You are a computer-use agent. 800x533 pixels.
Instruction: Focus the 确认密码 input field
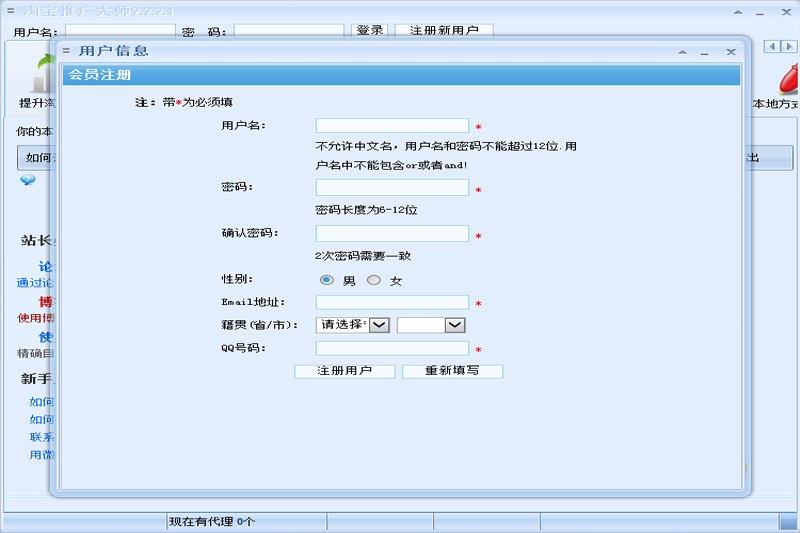392,233
